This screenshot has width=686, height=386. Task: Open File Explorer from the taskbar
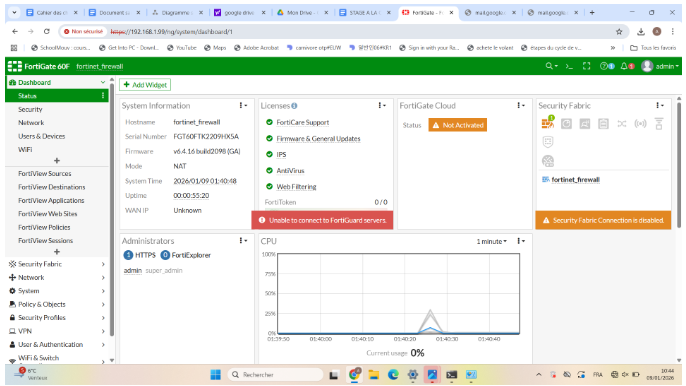374,375
